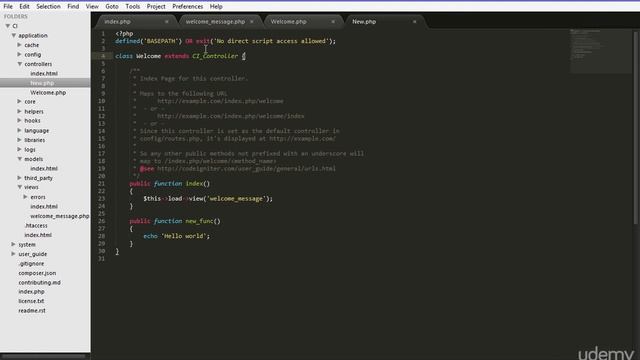Image resolution: width=640 pixels, height=360 pixels.
Task: Open the Tools menu
Action: tap(133, 7)
